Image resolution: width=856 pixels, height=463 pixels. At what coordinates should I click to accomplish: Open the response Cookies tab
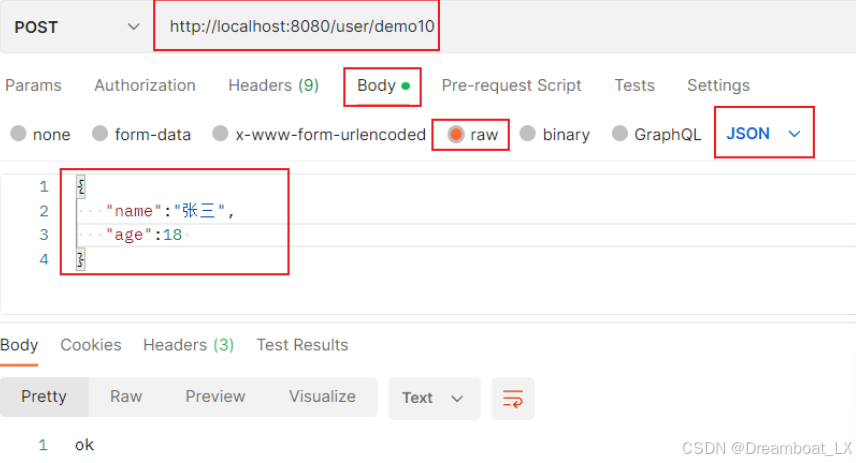(x=91, y=345)
